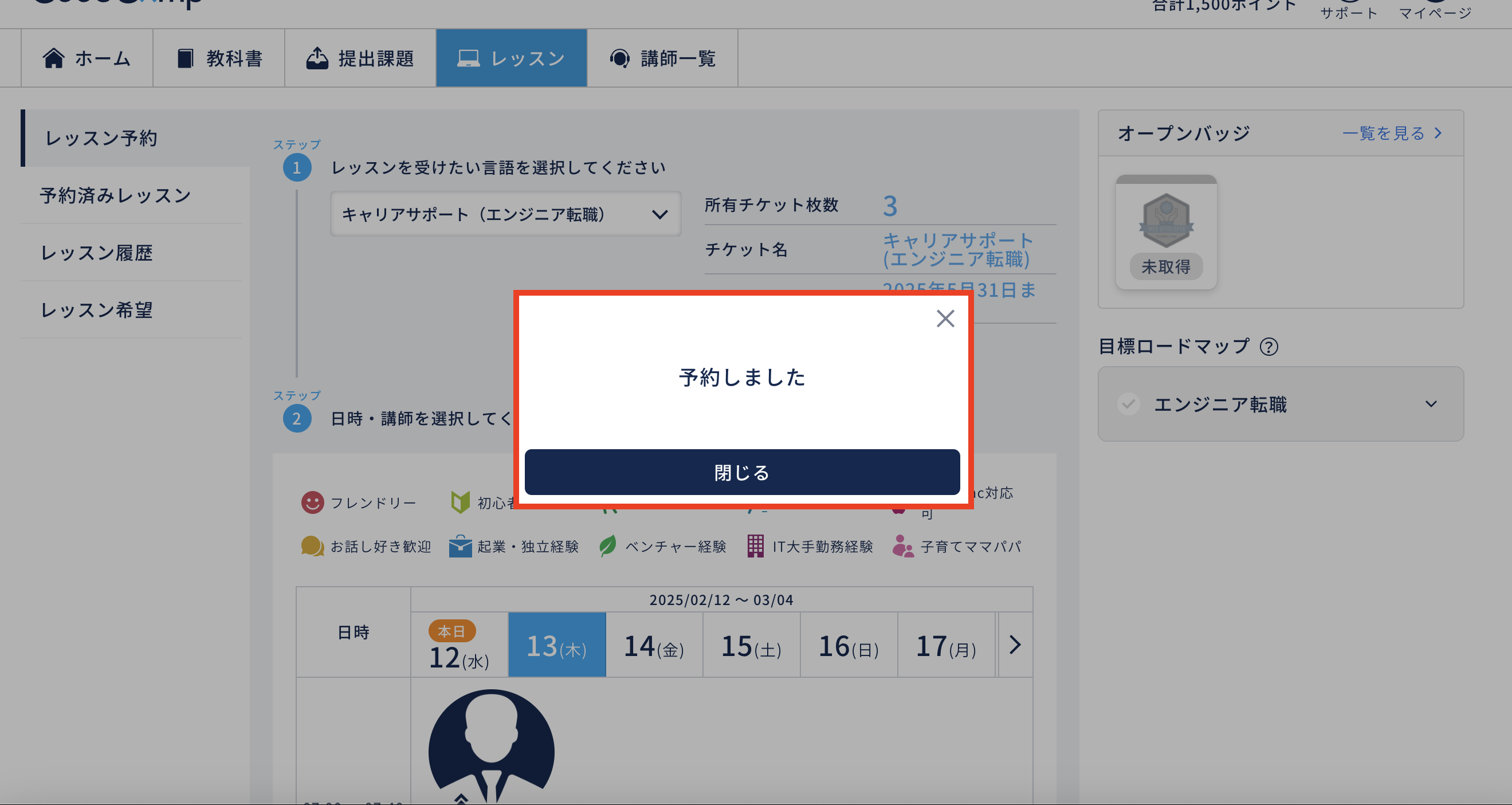The width and height of the screenshot is (1512, 805).
Task: Select ベンチャー経験 leaf icon
Action: tap(608, 546)
